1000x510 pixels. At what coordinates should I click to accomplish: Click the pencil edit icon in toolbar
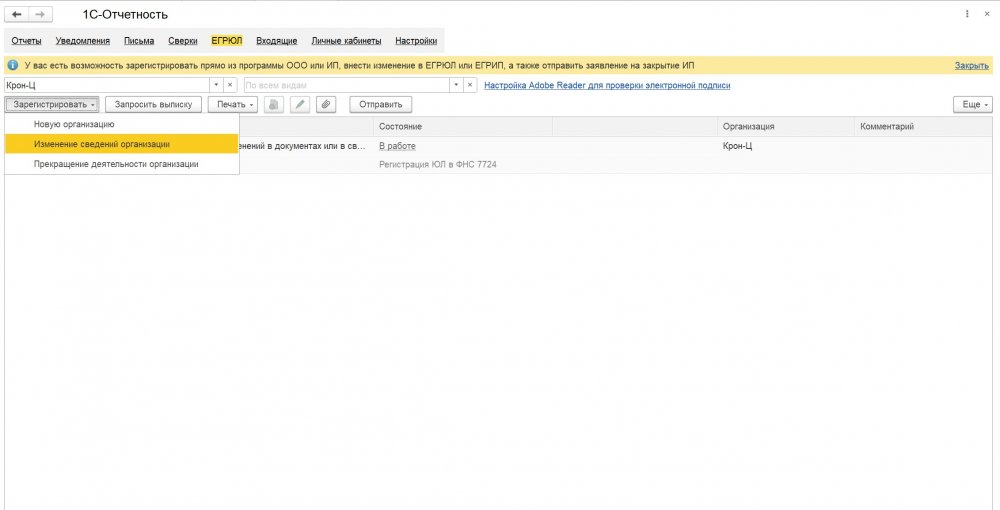pos(299,104)
